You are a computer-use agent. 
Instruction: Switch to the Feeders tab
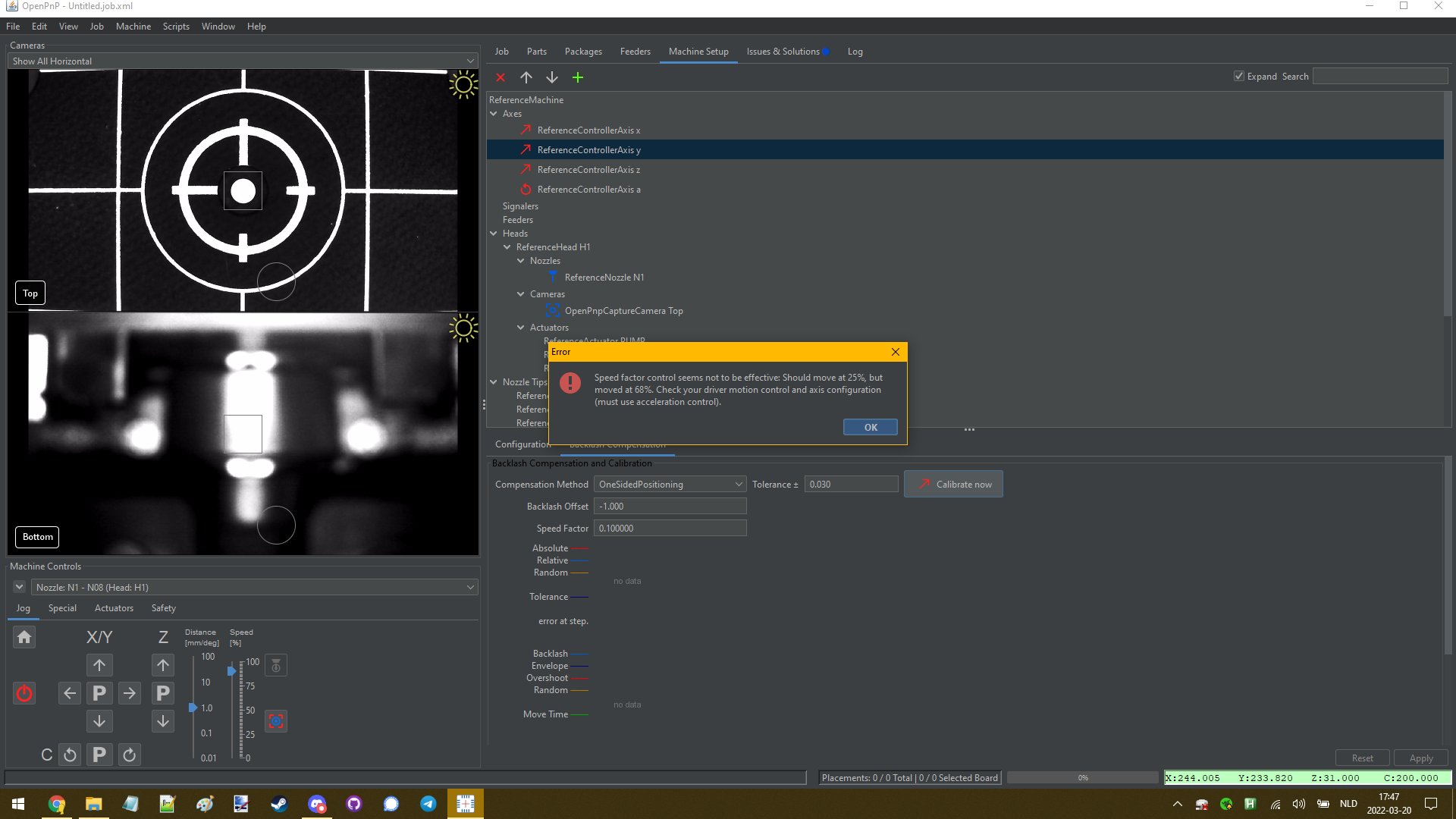click(635, 52)
